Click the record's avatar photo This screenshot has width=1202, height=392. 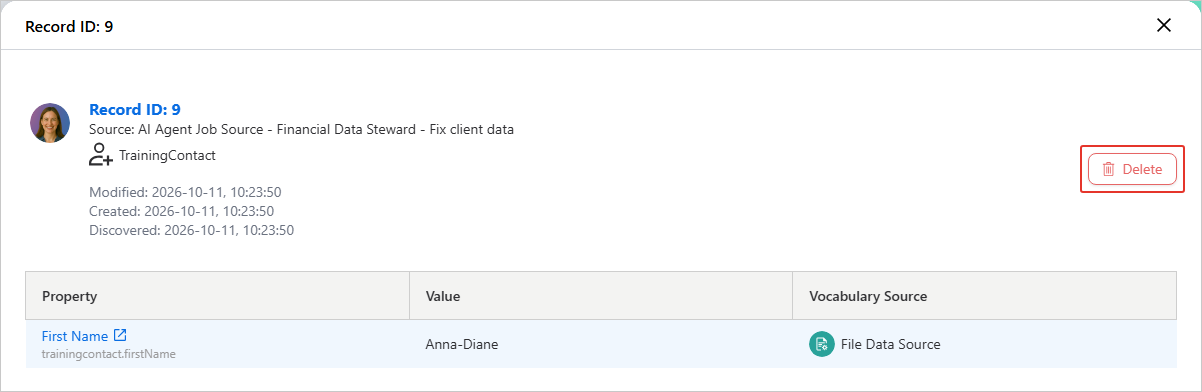pos(50,123)
